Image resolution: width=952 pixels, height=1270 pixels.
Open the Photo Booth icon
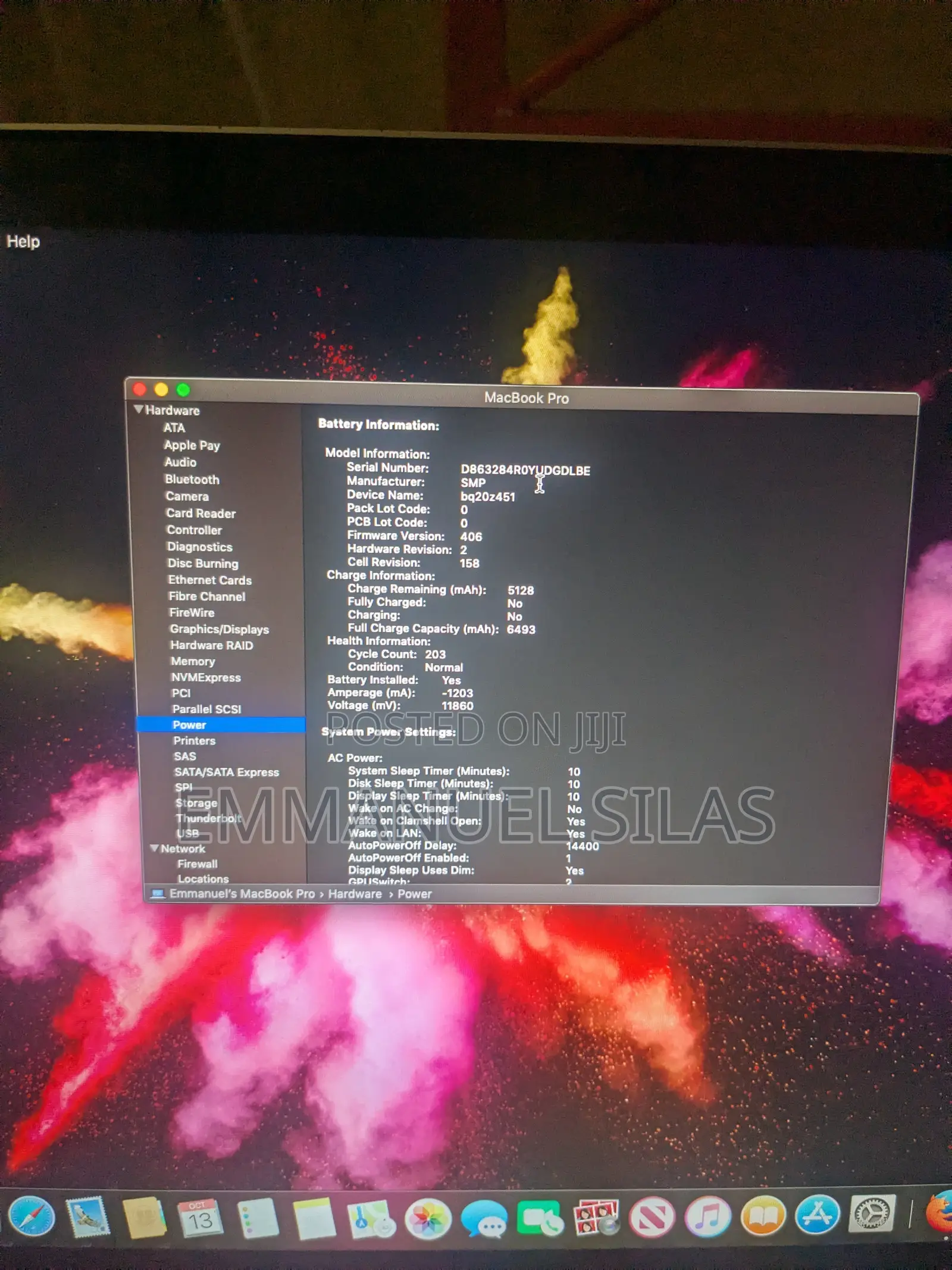(x=596, y=1217)
